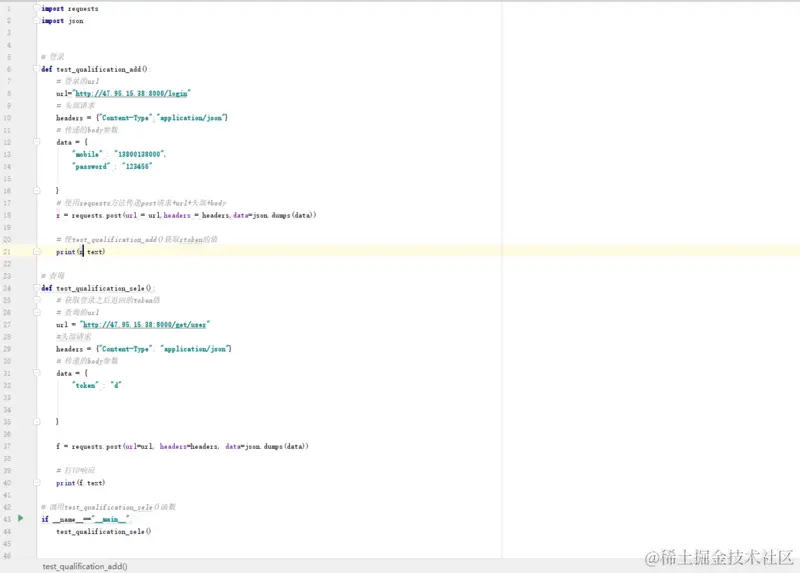This screenshot has height=573, width=800.
Task: Click the print(r.text) statement on line 21
Action: click(81, 252)
